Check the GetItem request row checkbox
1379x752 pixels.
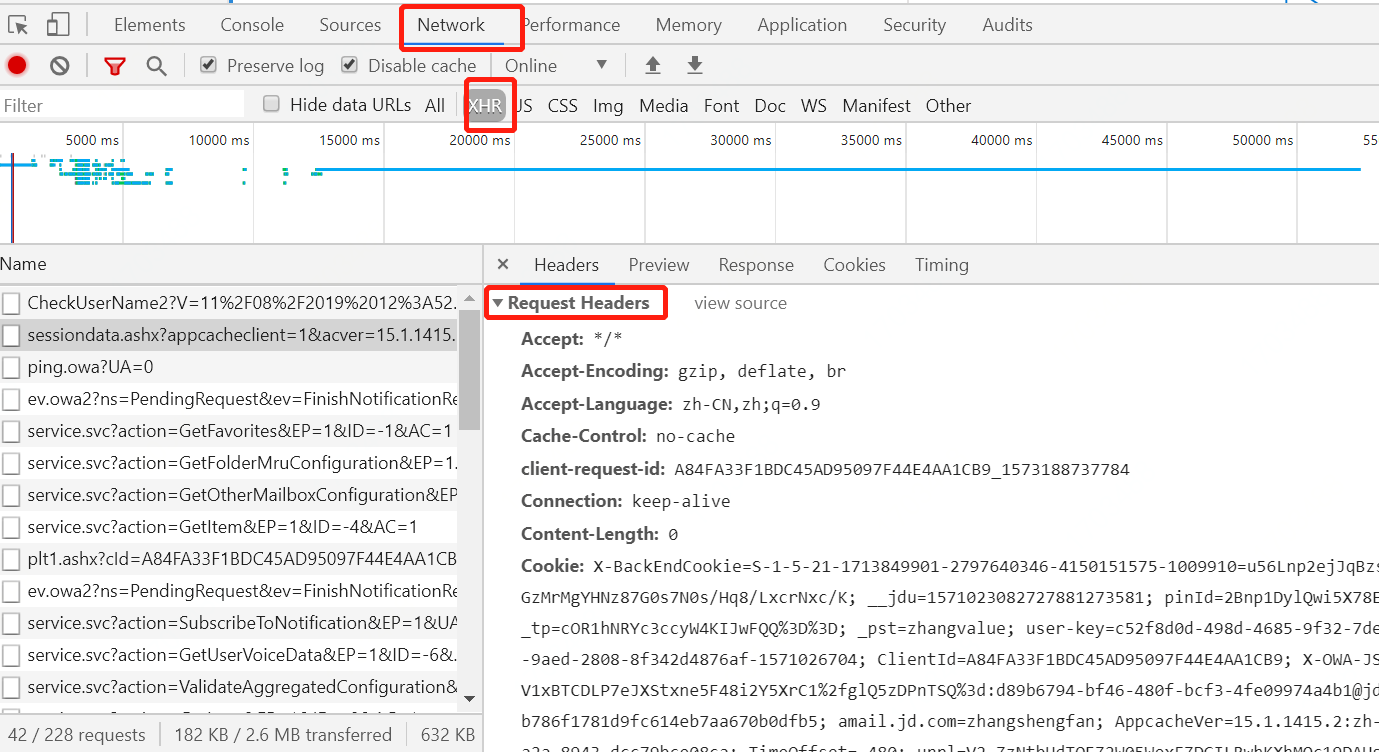(11, 527)
